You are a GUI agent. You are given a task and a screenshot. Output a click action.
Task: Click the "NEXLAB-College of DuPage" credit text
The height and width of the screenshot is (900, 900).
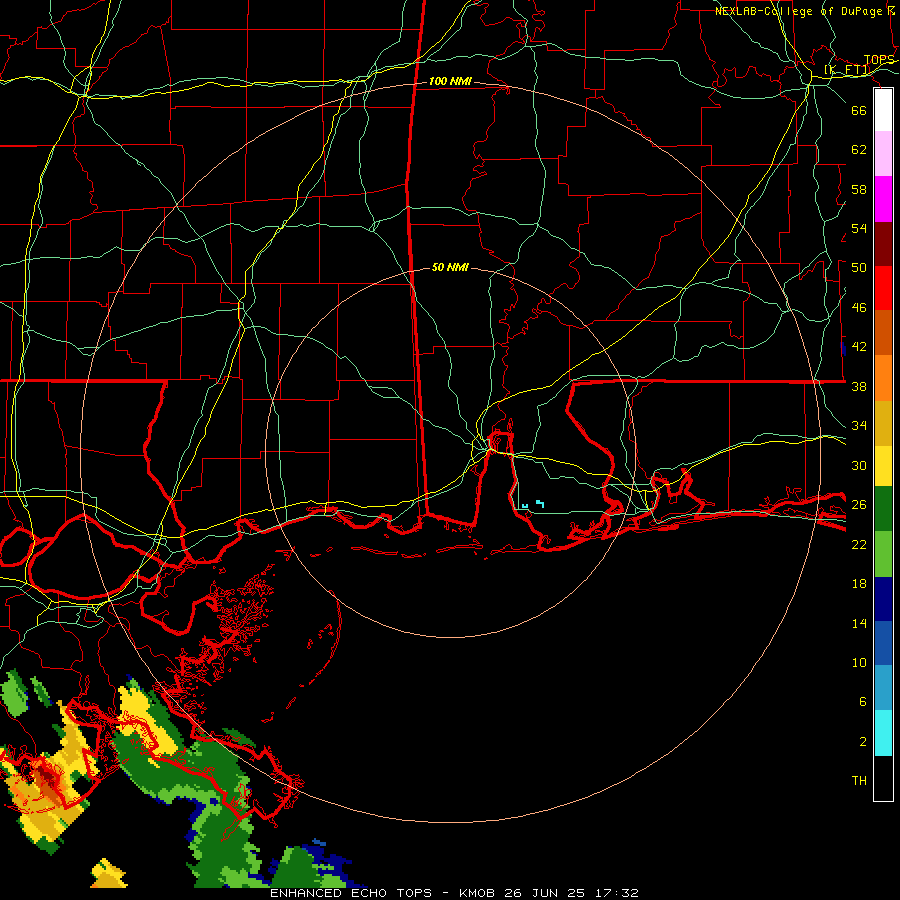pyautogui.click(x=798, y=11)
